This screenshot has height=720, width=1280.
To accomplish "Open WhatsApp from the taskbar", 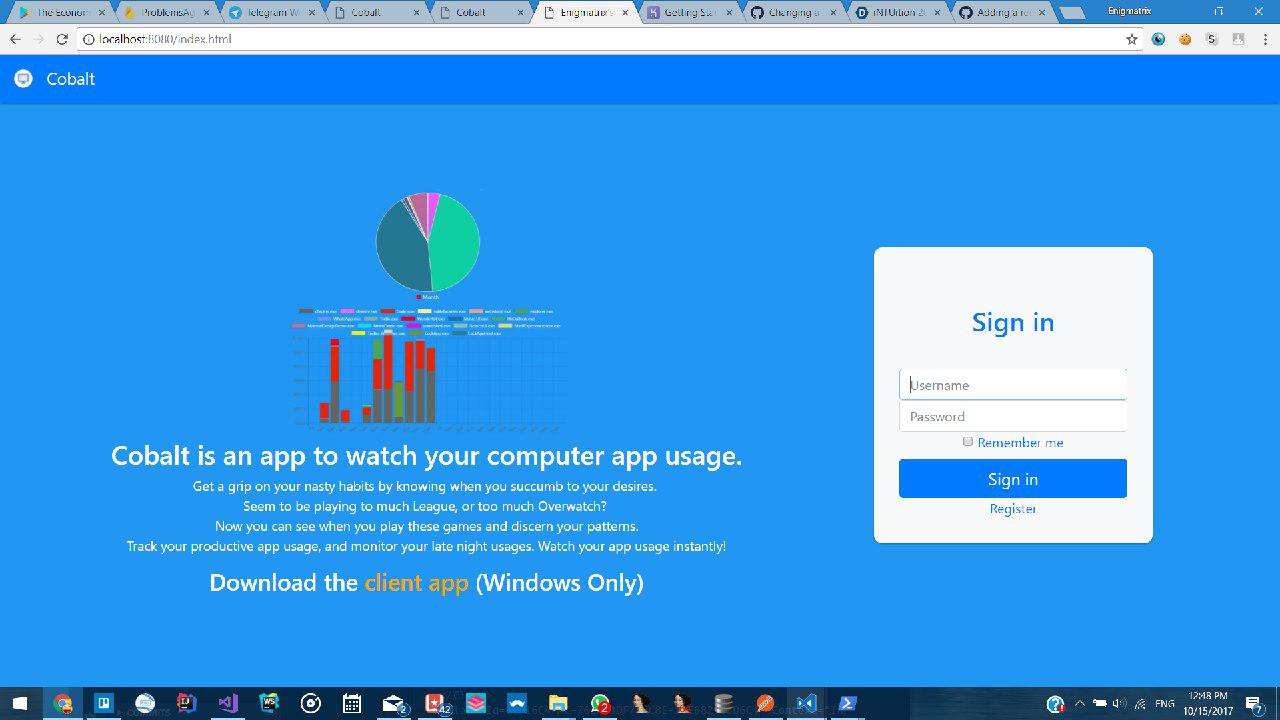I will click(x=600, y=704).
